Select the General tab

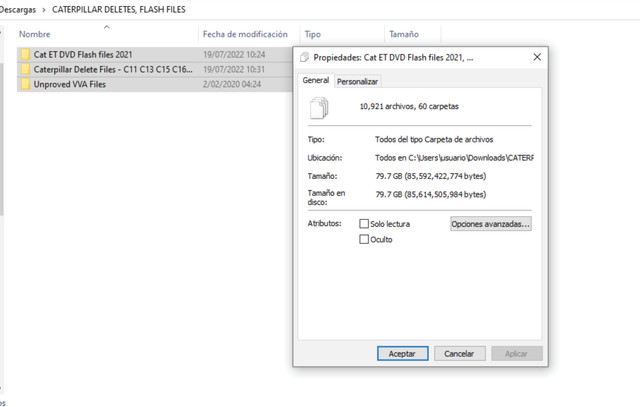coord(316,80)
